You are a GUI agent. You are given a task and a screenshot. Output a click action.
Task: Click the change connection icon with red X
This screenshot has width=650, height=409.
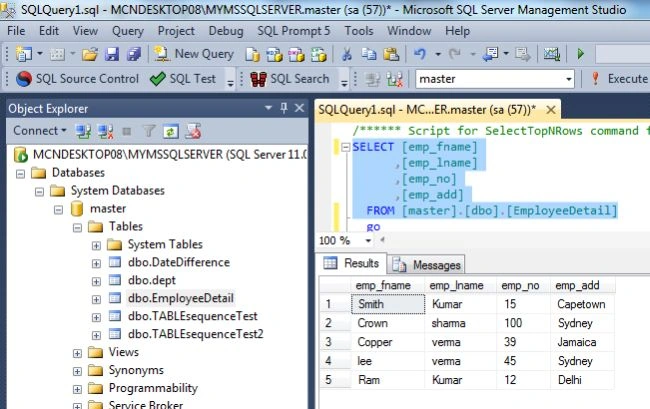point(395,79)
